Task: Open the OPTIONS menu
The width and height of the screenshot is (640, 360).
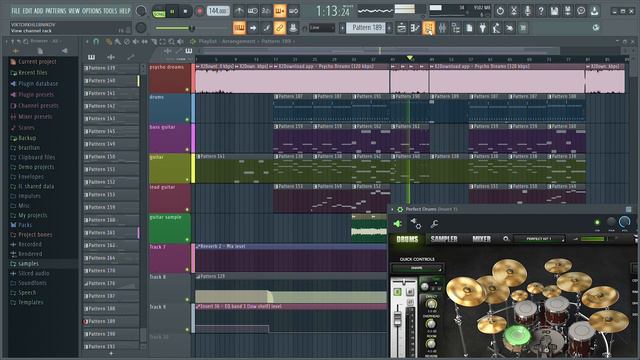Action: point(91,11)
